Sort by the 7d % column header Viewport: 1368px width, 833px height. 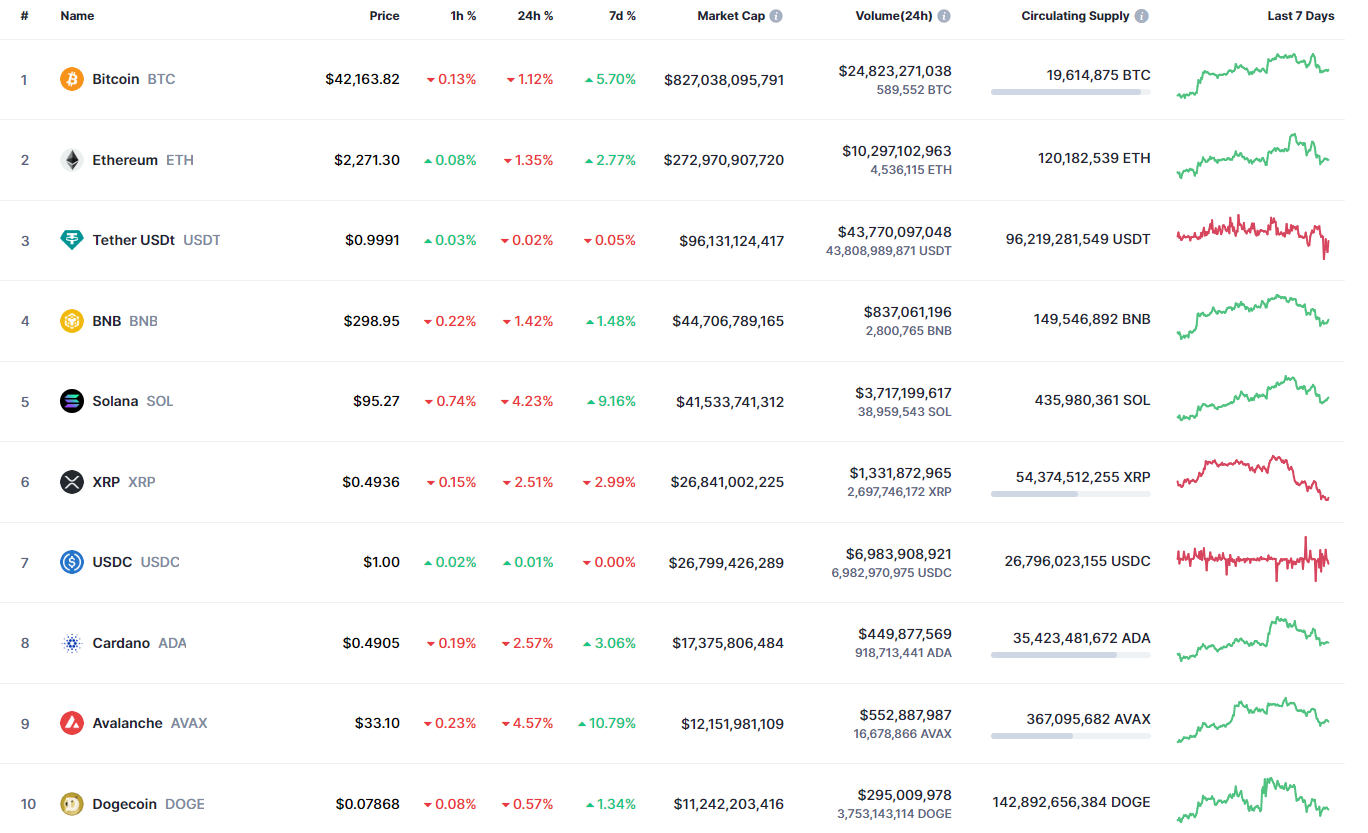point(617,16)
